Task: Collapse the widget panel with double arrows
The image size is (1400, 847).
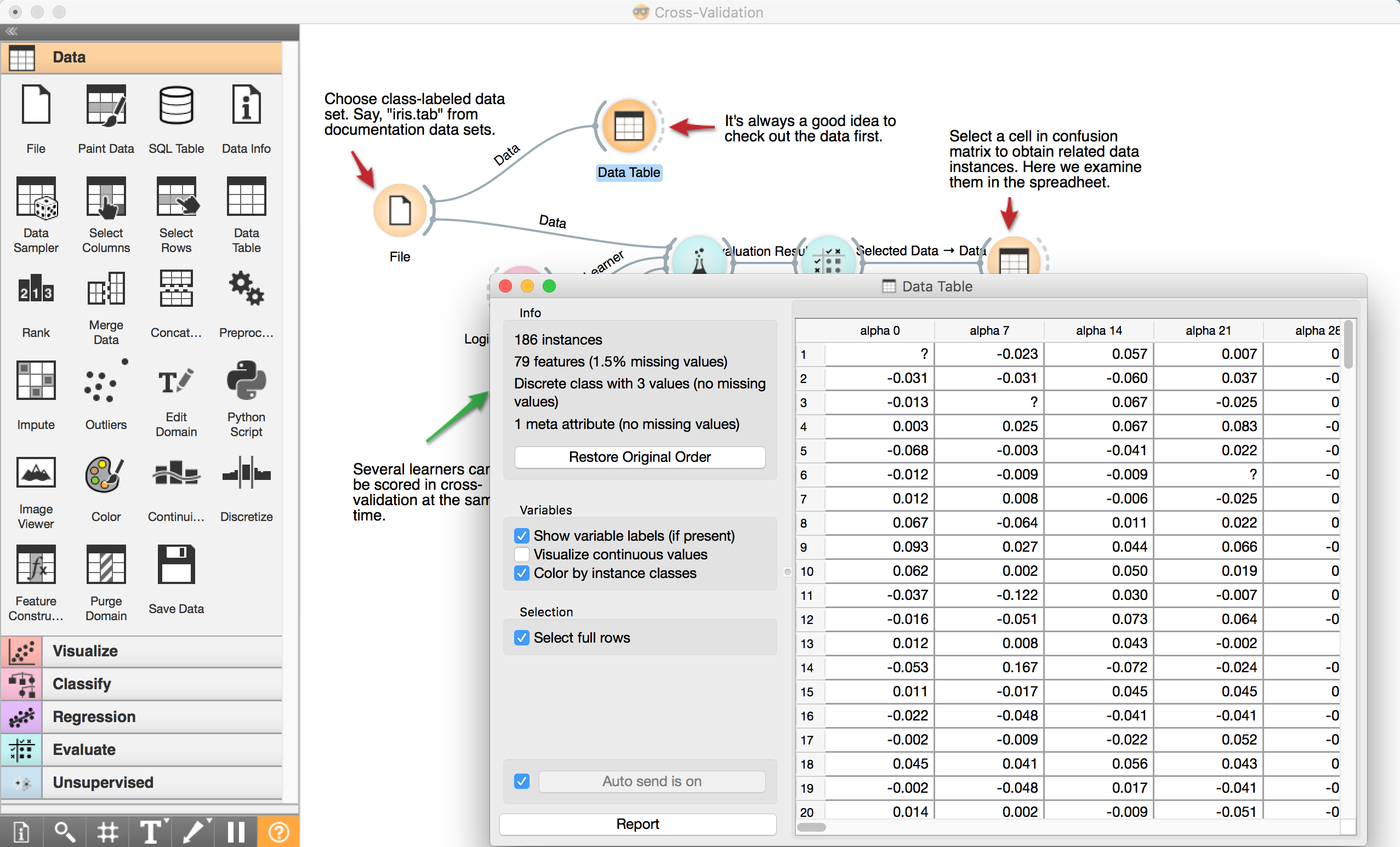Action: pos(12,31)
